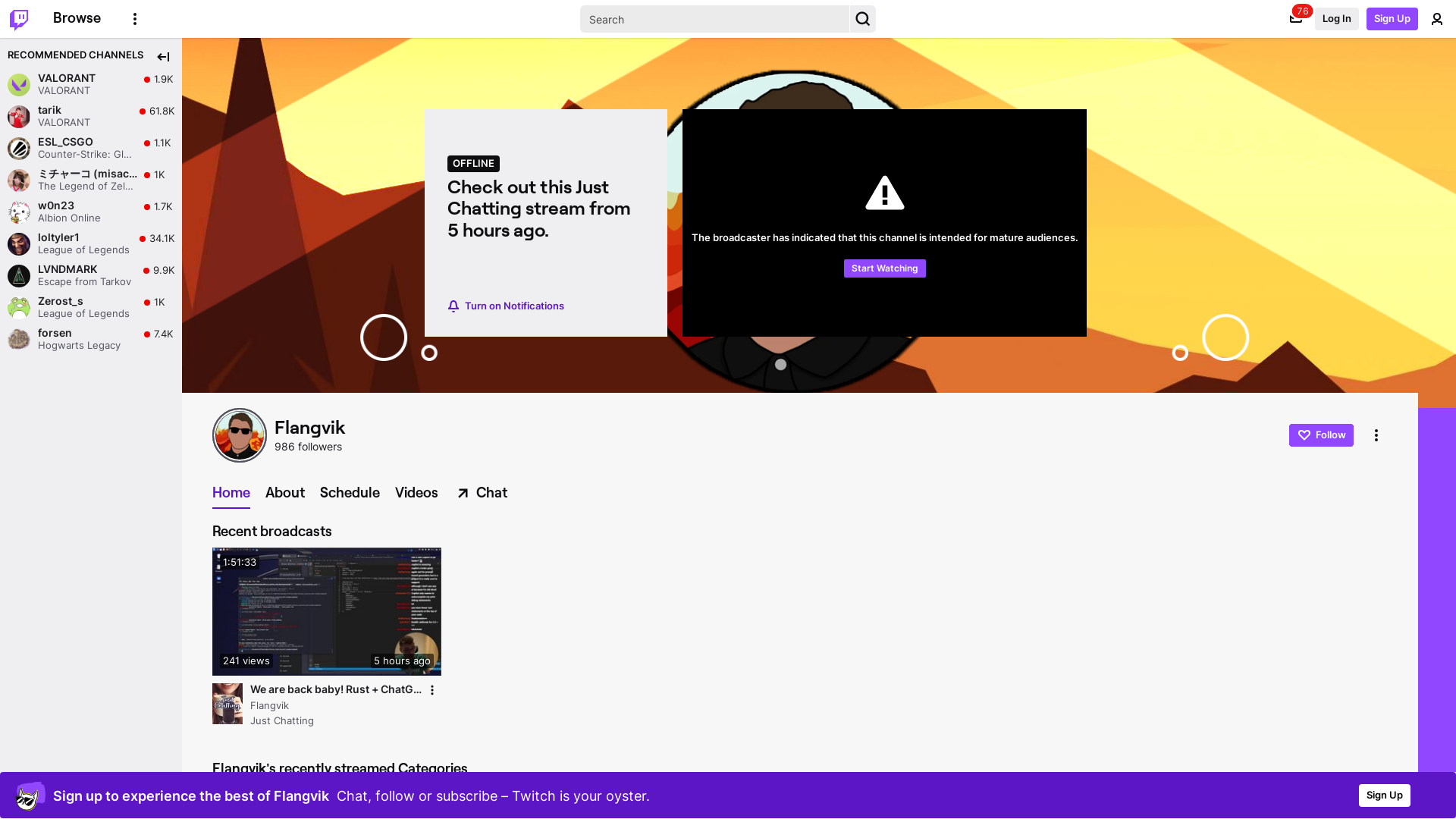Viewport: 1456px width, 819px height.
Task: Click the bell icon for notifications
Action: 453,306
